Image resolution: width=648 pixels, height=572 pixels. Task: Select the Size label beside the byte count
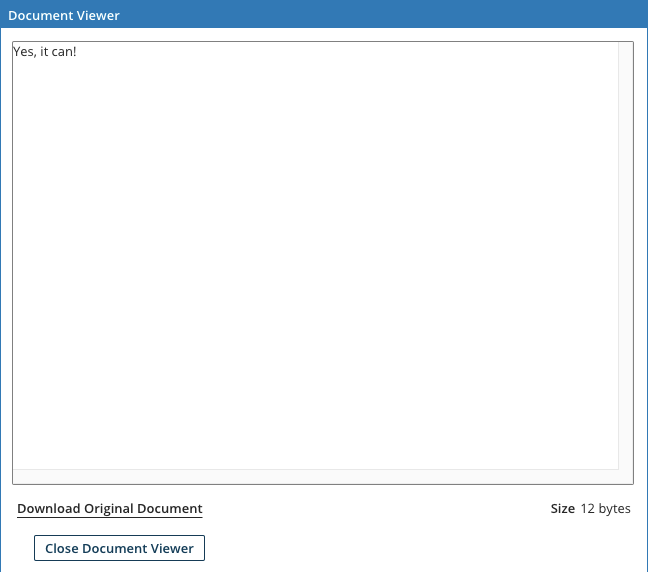562,508
